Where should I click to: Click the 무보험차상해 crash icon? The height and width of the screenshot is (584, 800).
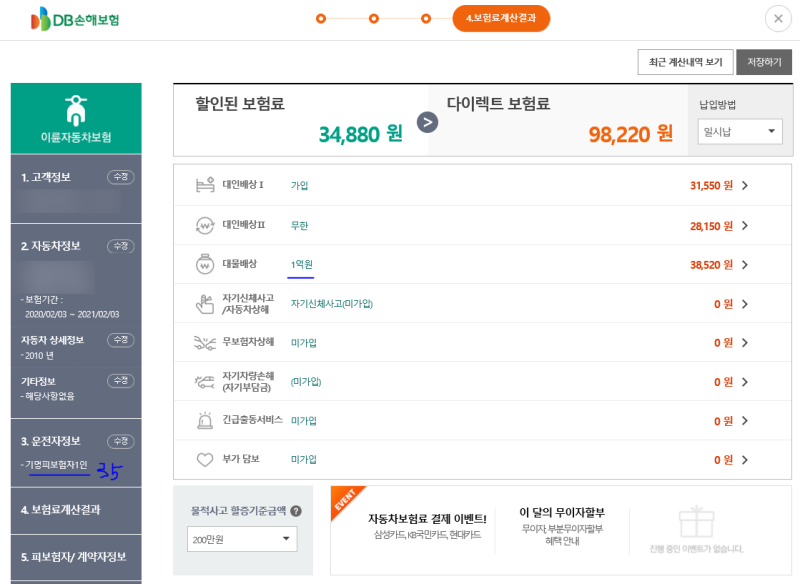205,343
